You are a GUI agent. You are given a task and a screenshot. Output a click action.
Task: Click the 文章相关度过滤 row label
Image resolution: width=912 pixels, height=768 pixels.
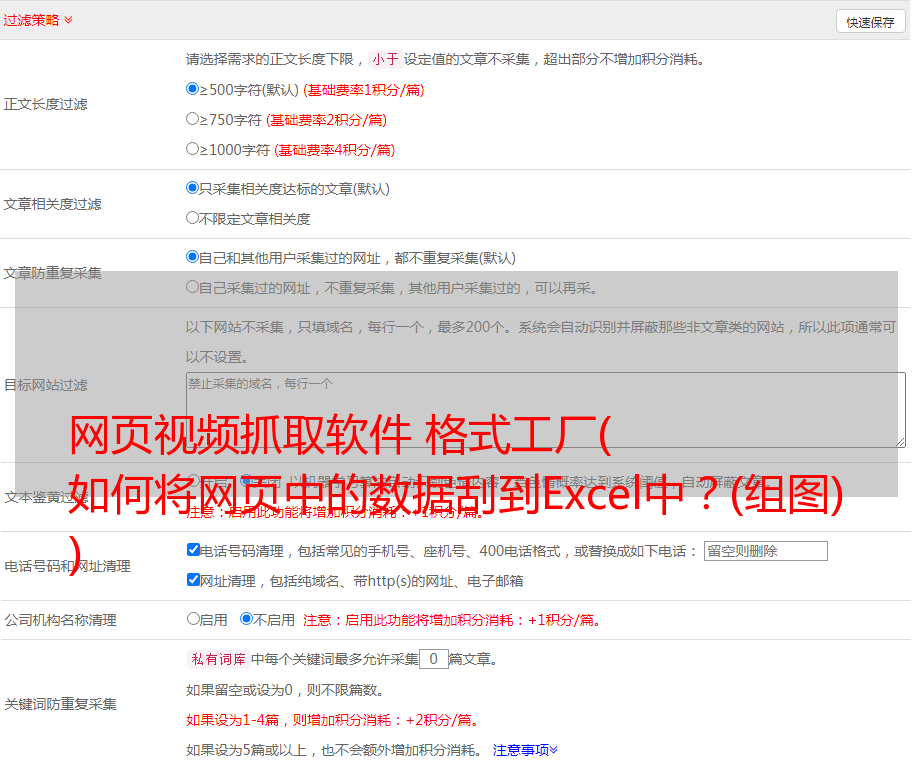coord(52,204)
